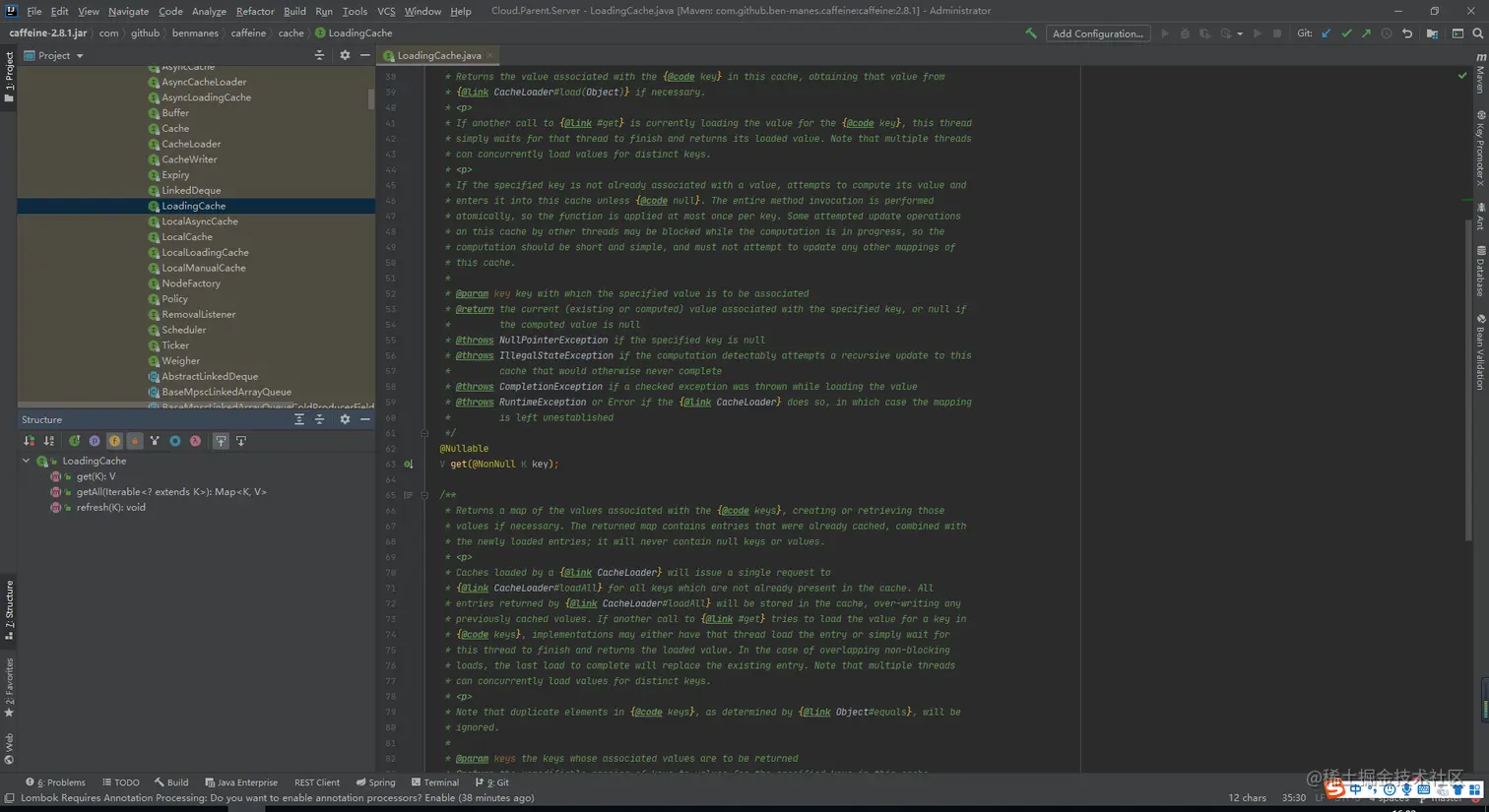Screen dimensions: 1489x812
Task: Toggle Show Fields filter in Structure panel
Action: pos(114,441)
